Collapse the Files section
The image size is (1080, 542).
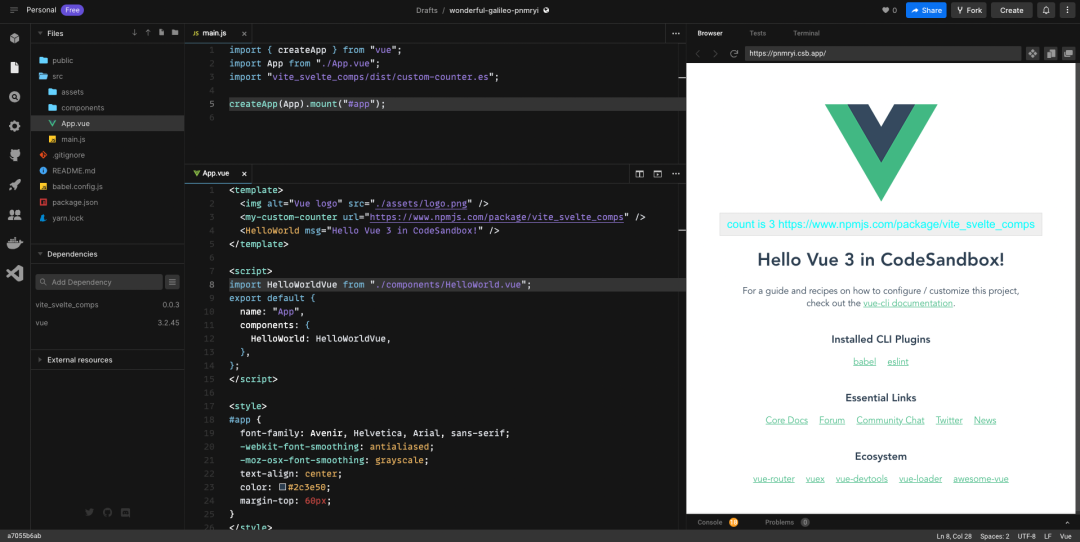(40, 33)
